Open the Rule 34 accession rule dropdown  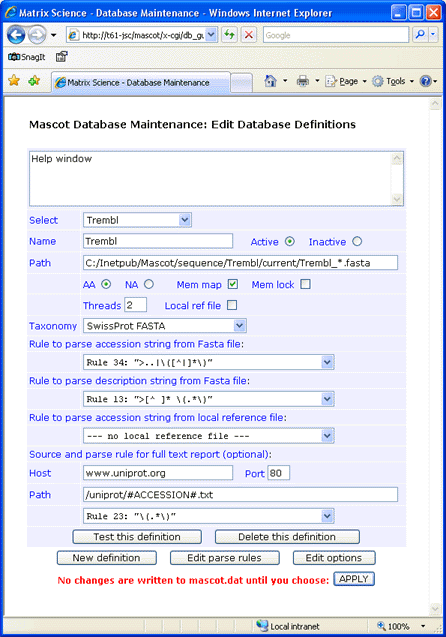[209, 362]
